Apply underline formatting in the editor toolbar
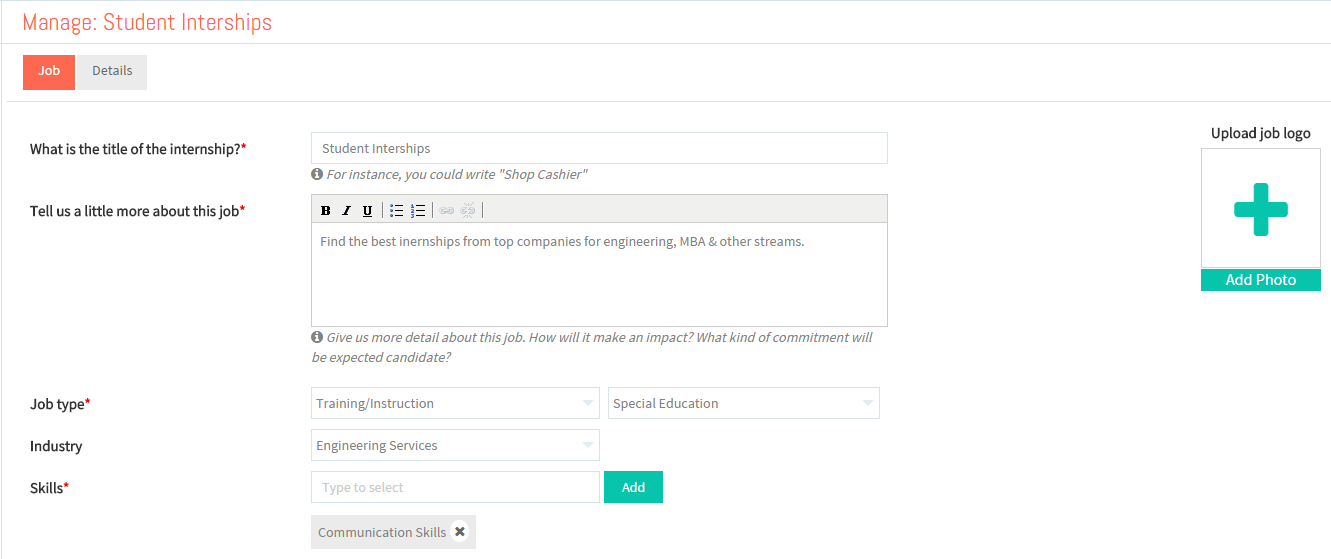Viewport: 1331px width, 559px height. (x=368, y=210)
